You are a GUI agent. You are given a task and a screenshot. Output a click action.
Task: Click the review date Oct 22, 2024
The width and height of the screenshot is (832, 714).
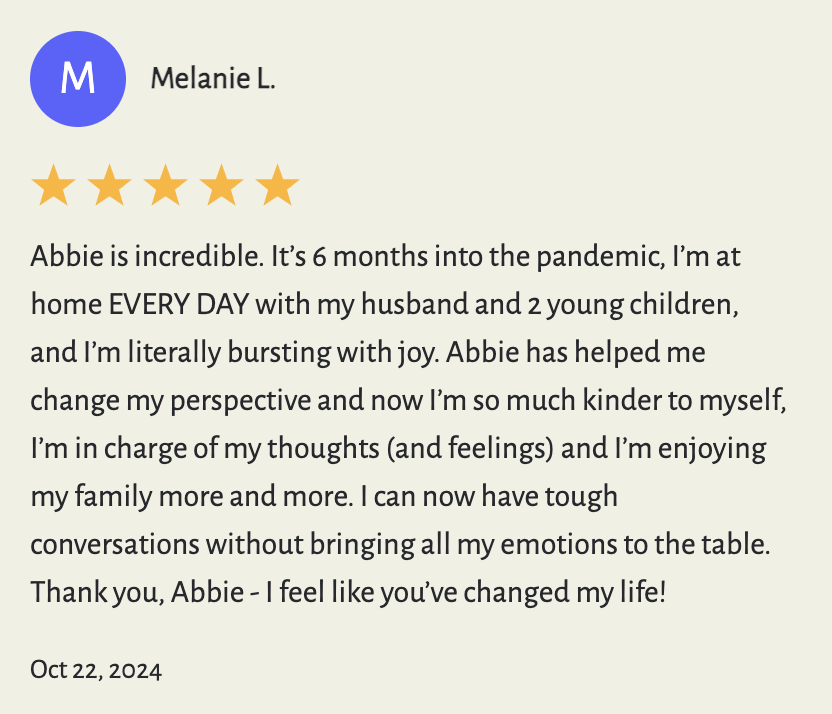(x=96, y=668)
